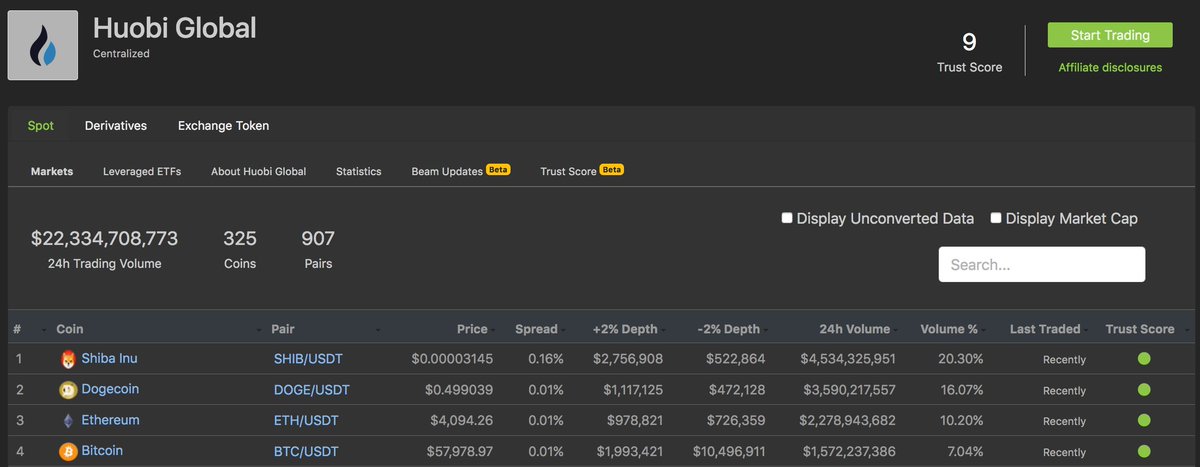Viewport: 1200px width, 467px height.
Task: Click the green Start Trading button
Action: (x=1110, y=35)
